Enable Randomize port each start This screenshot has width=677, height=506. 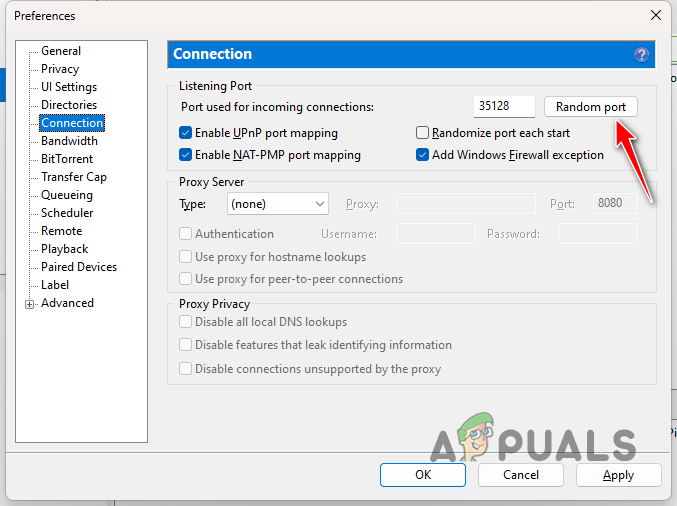[x=422, y=133]
